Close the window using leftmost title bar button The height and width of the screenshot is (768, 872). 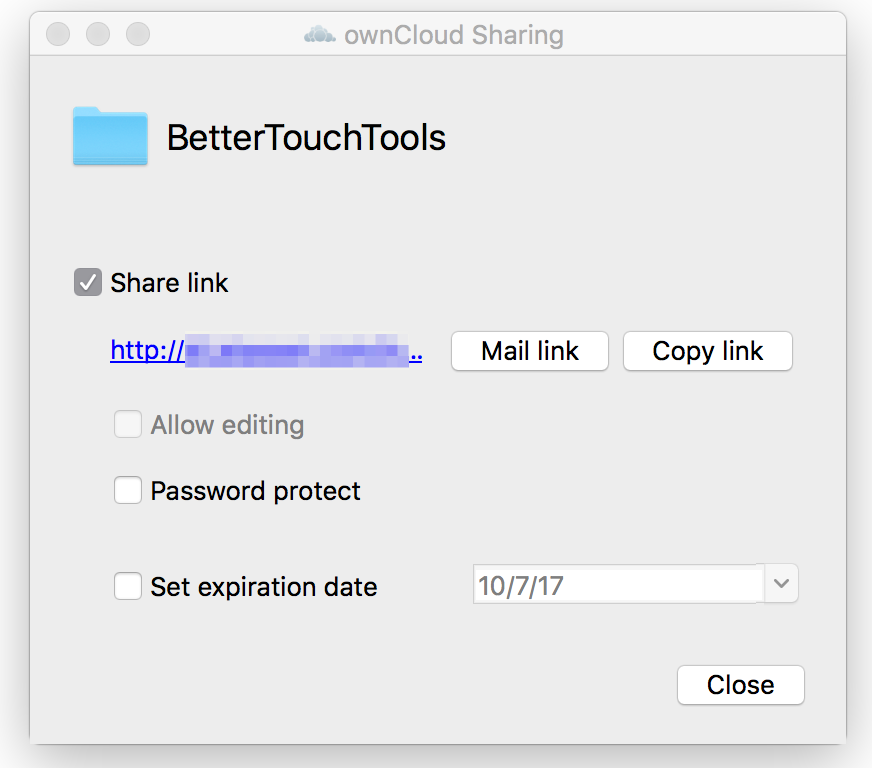click(x=58, y=34)
